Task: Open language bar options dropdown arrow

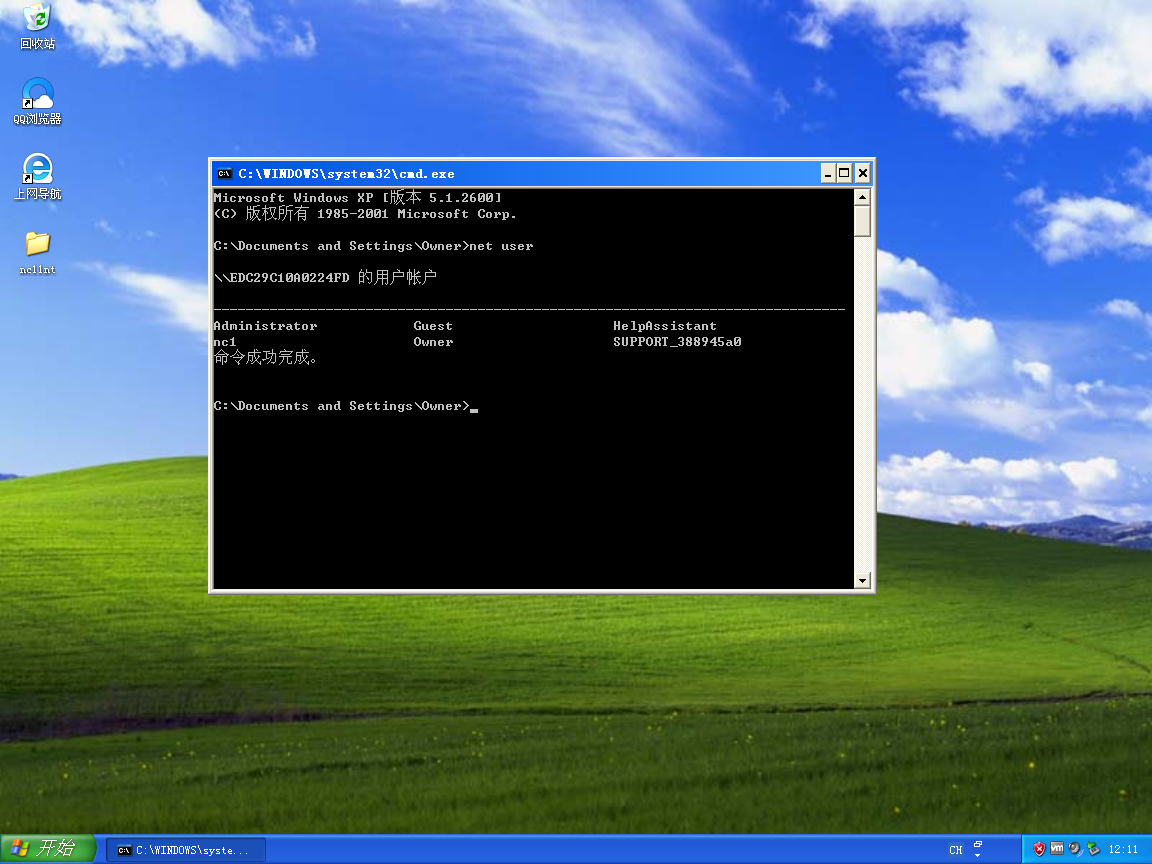Action: (978, 855)
